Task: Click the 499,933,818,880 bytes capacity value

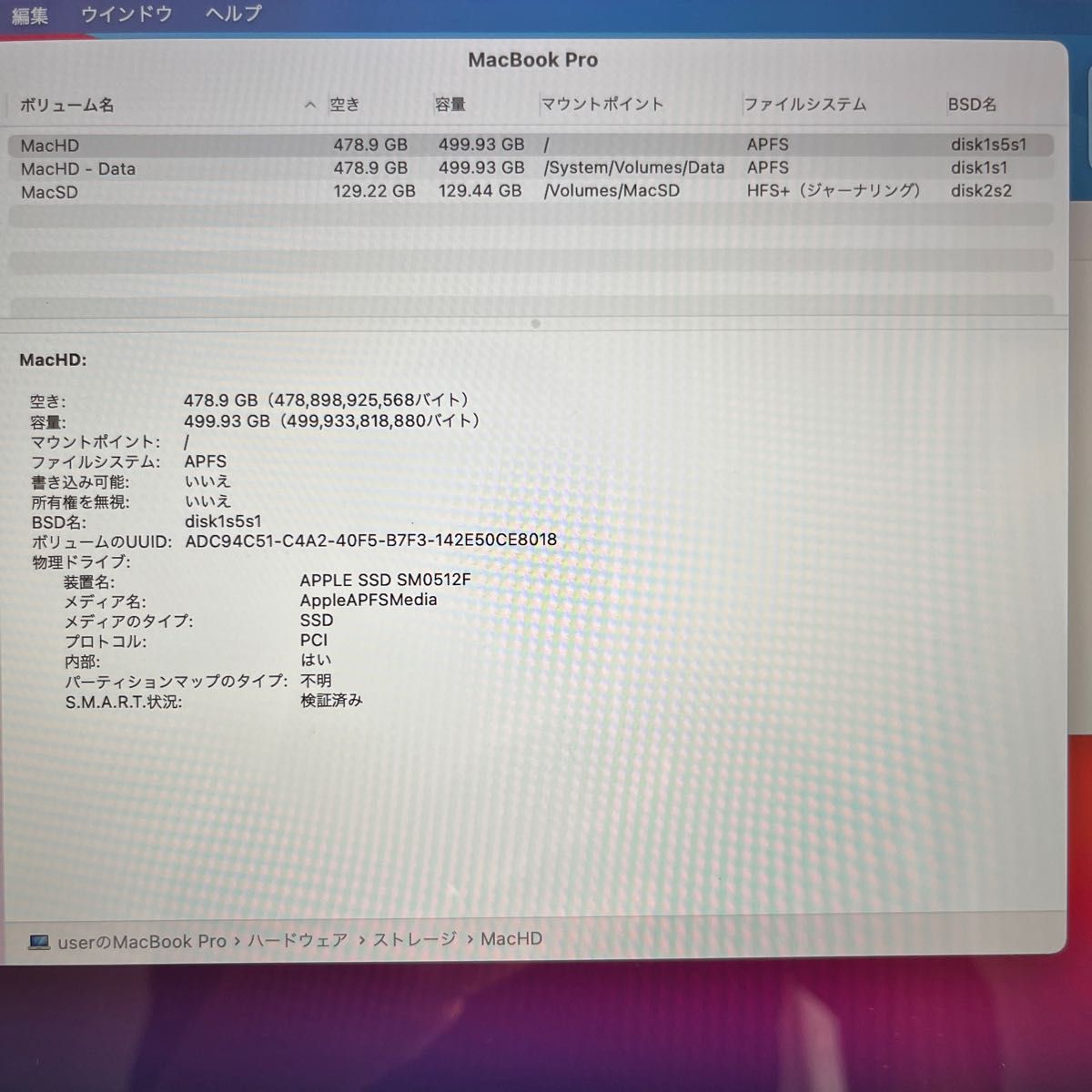Action: coord(331,421)
